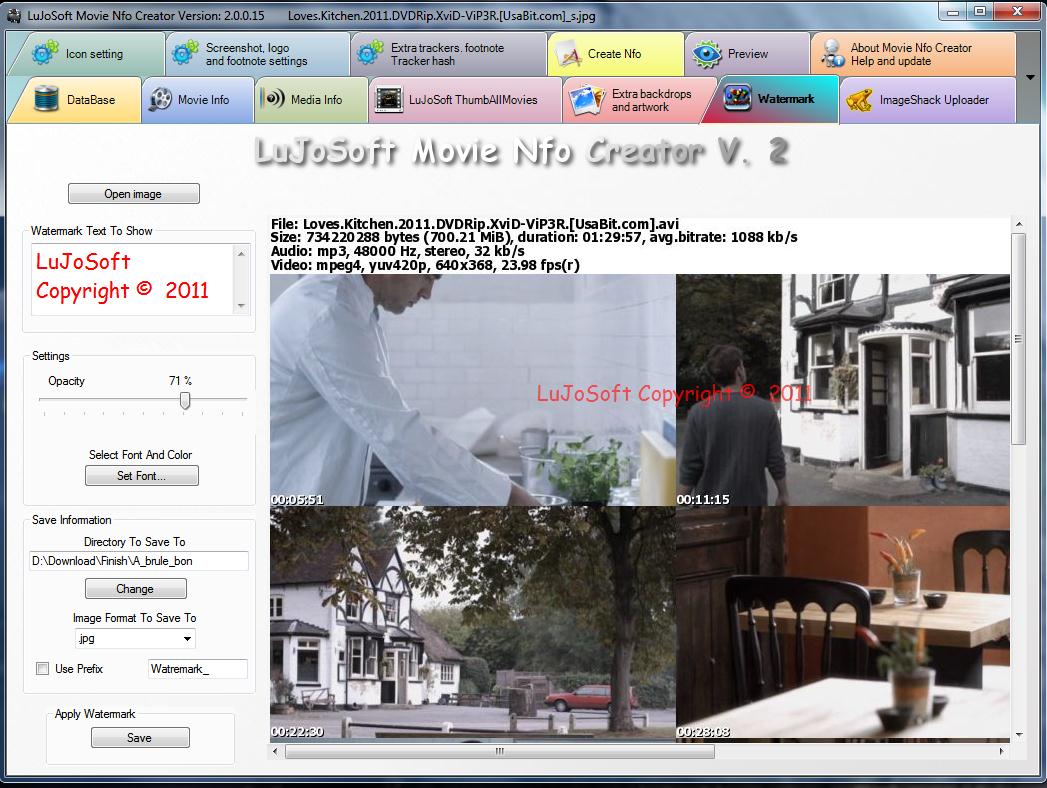Click preview scroll-up arrow
Screen dimensions: 1047x788
tap(1018, 224)
